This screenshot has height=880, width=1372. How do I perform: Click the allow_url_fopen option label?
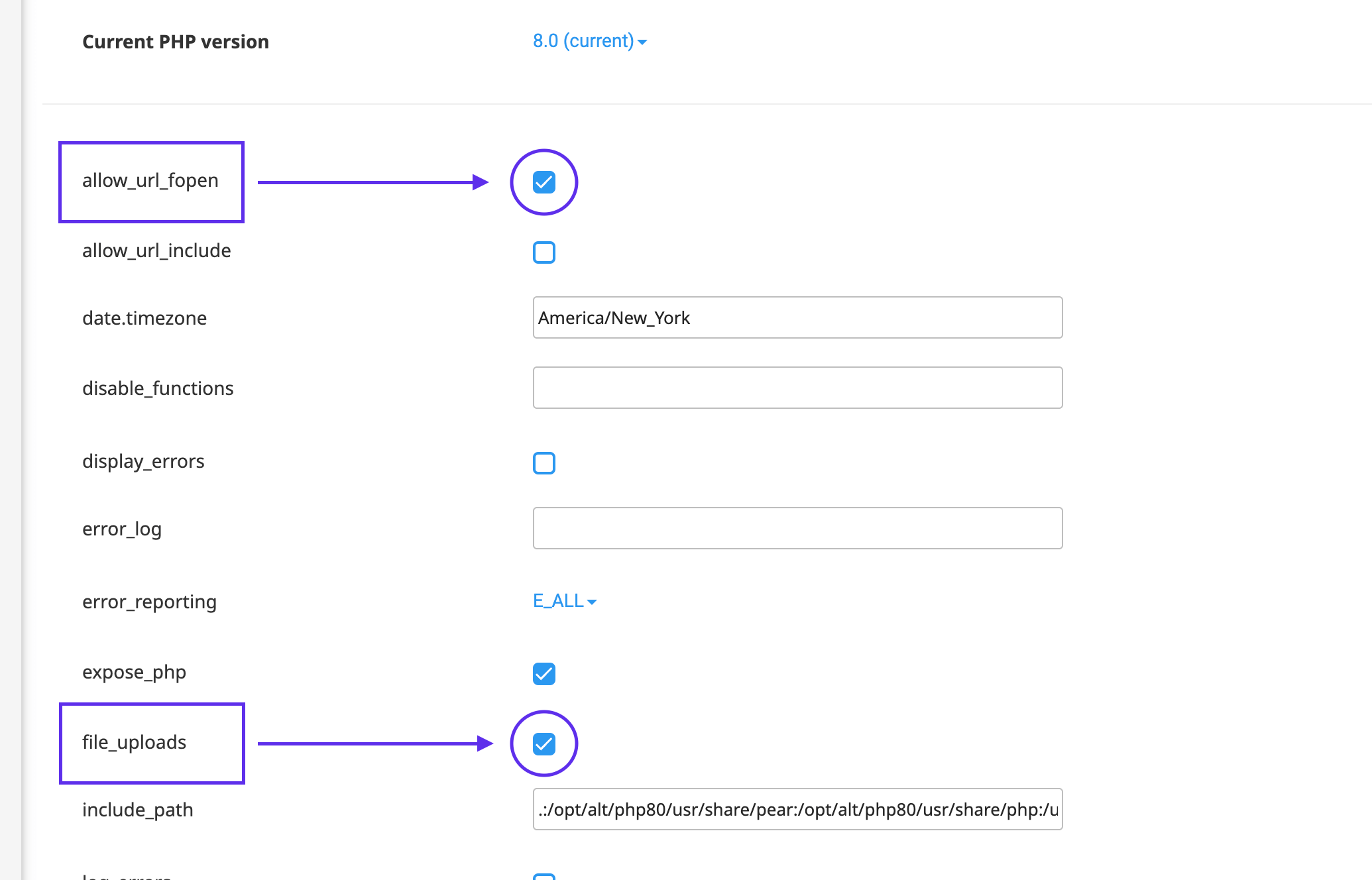click(150, 180)
